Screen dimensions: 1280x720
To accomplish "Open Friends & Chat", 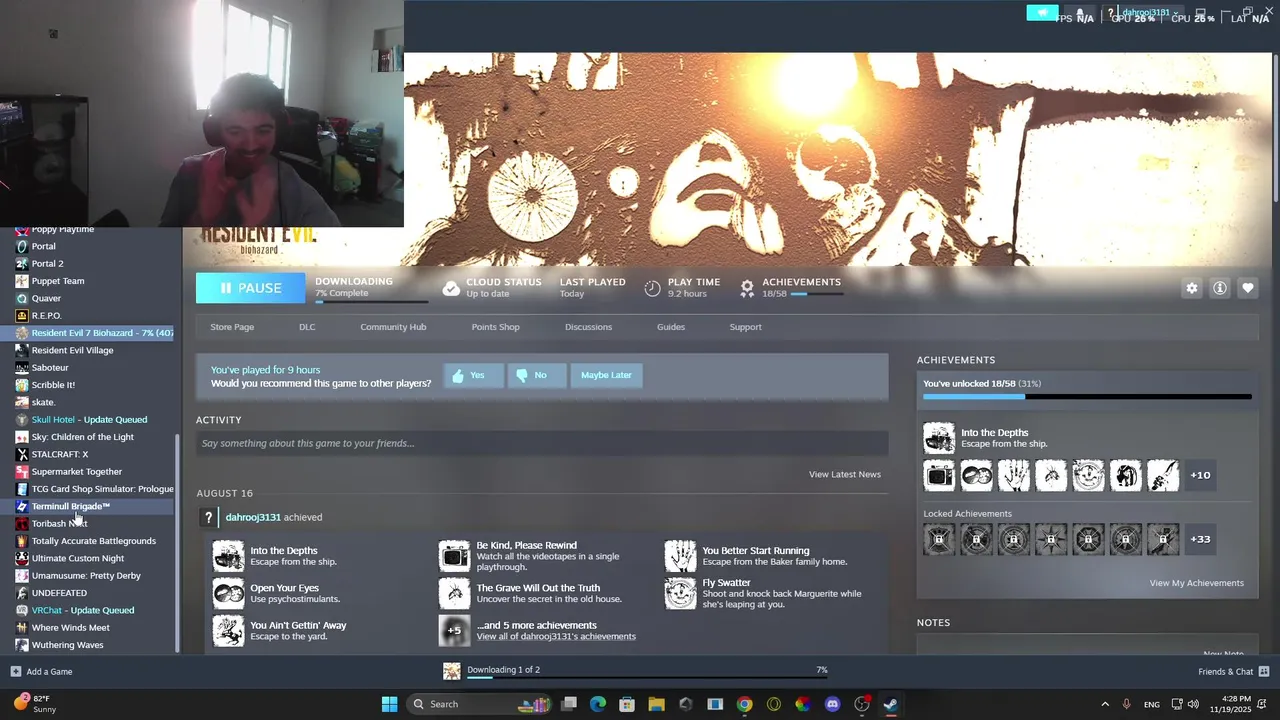I will 1234,672.
